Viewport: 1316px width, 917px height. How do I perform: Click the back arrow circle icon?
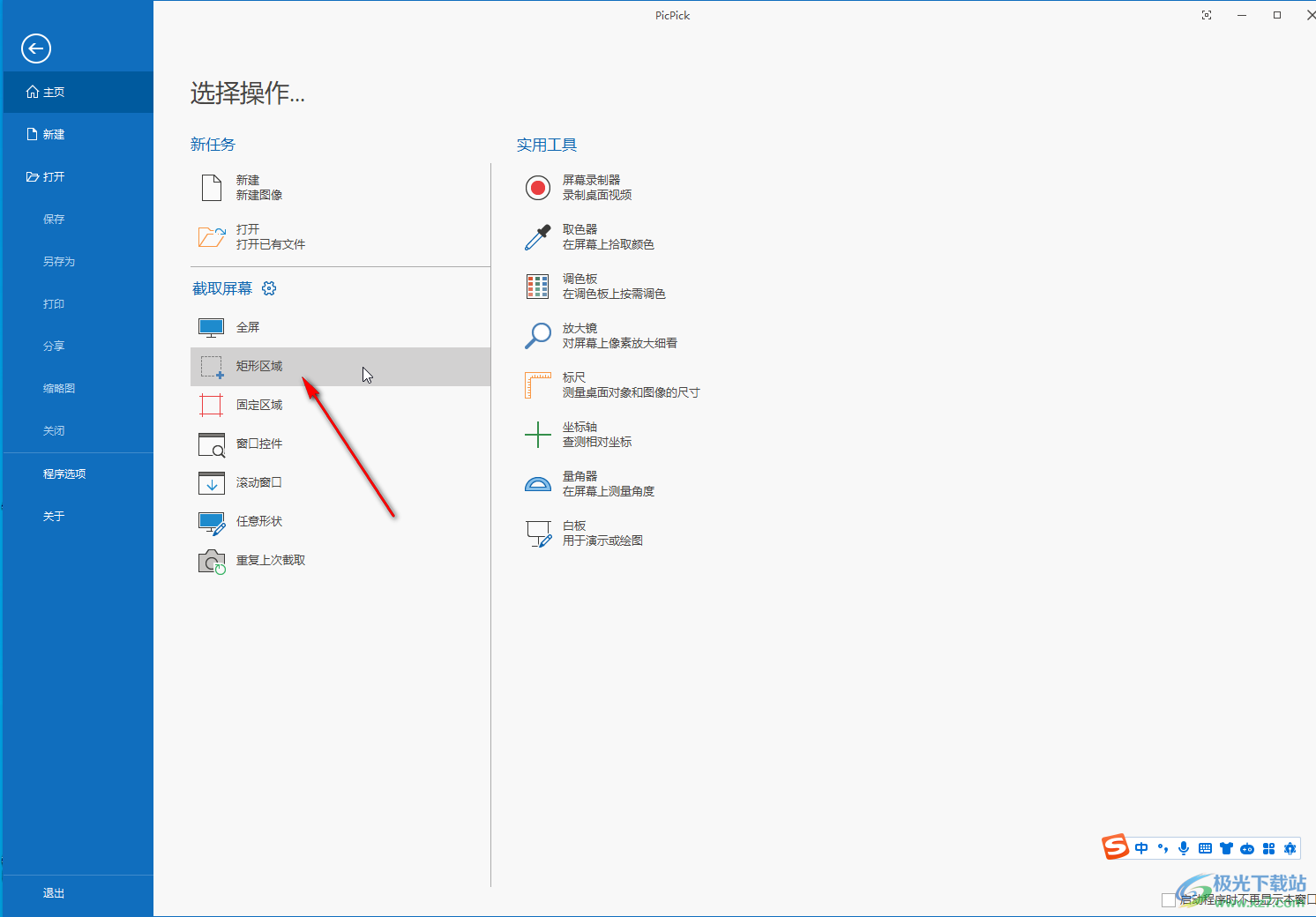click(x=36, y=48)
